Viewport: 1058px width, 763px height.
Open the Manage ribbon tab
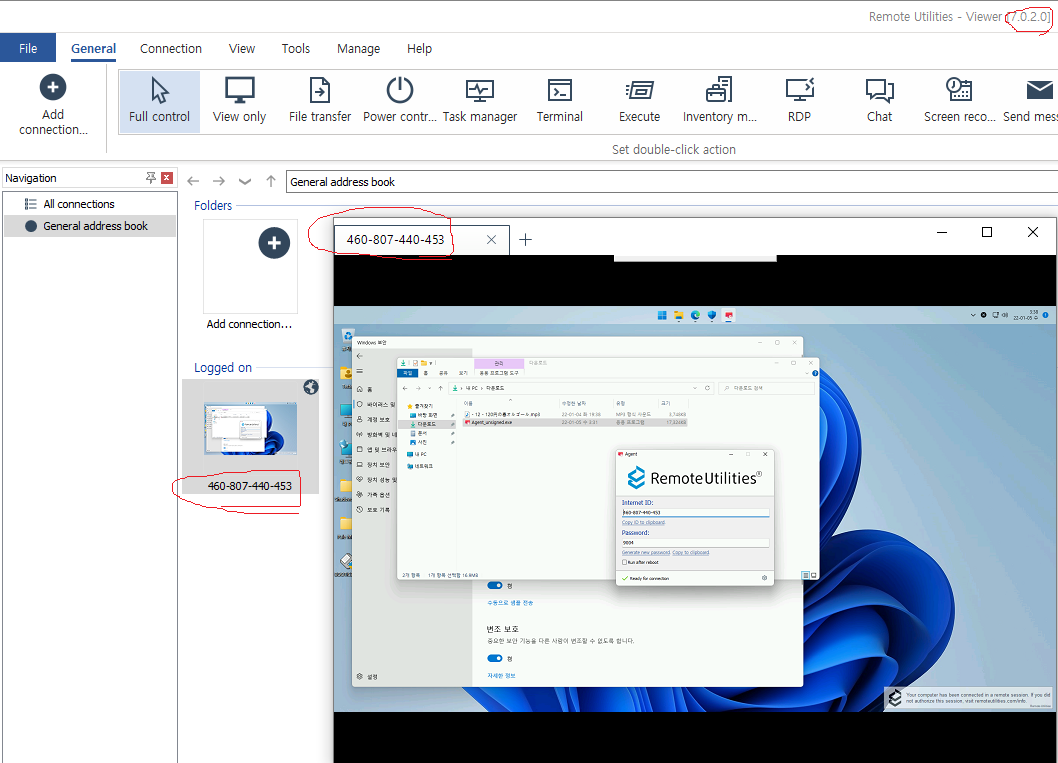tap(358, 48)
